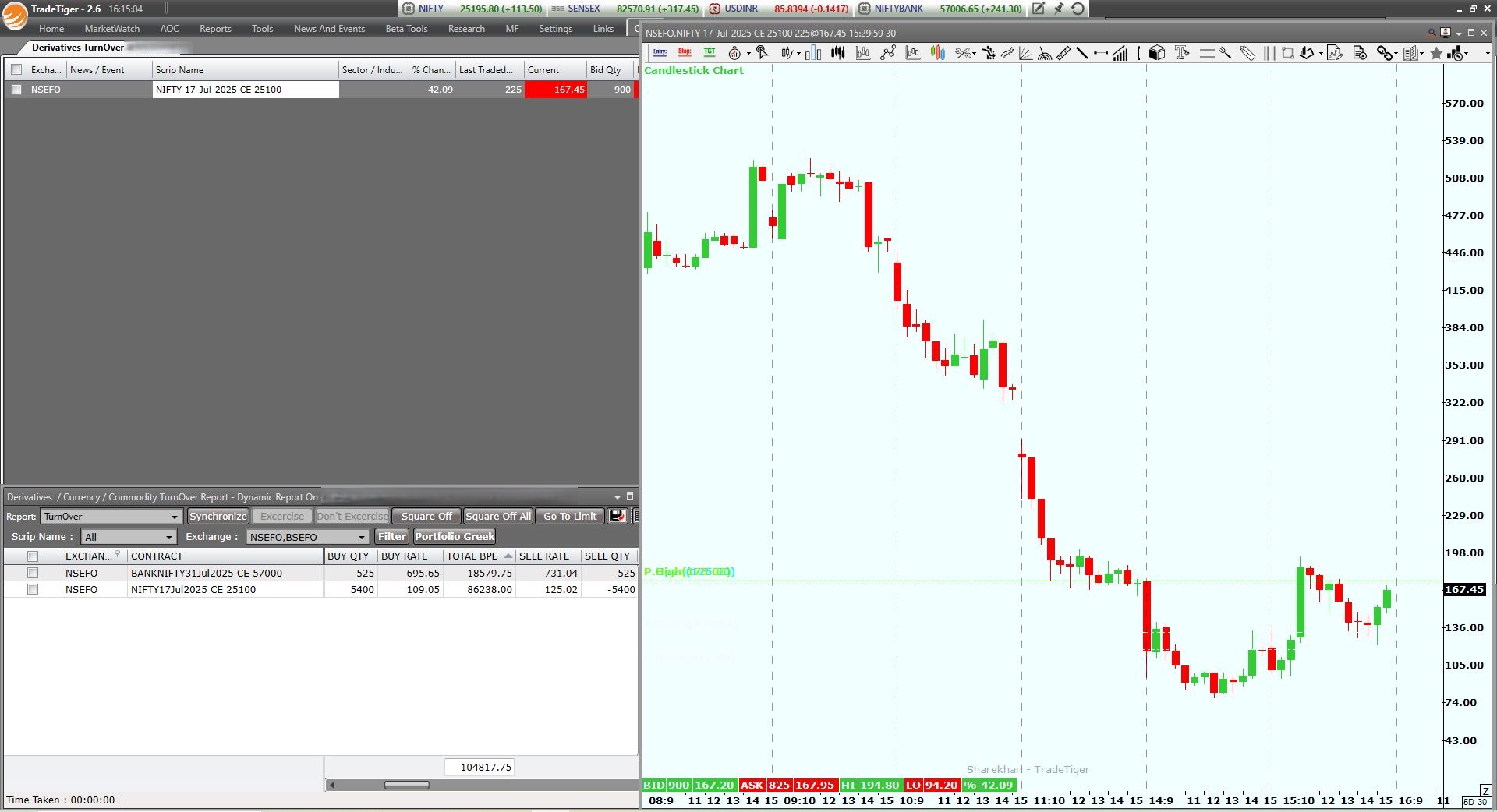Select the Entry price marker tool
Viewport: 1497px width, 812px height.
click(x=660, y=52)
